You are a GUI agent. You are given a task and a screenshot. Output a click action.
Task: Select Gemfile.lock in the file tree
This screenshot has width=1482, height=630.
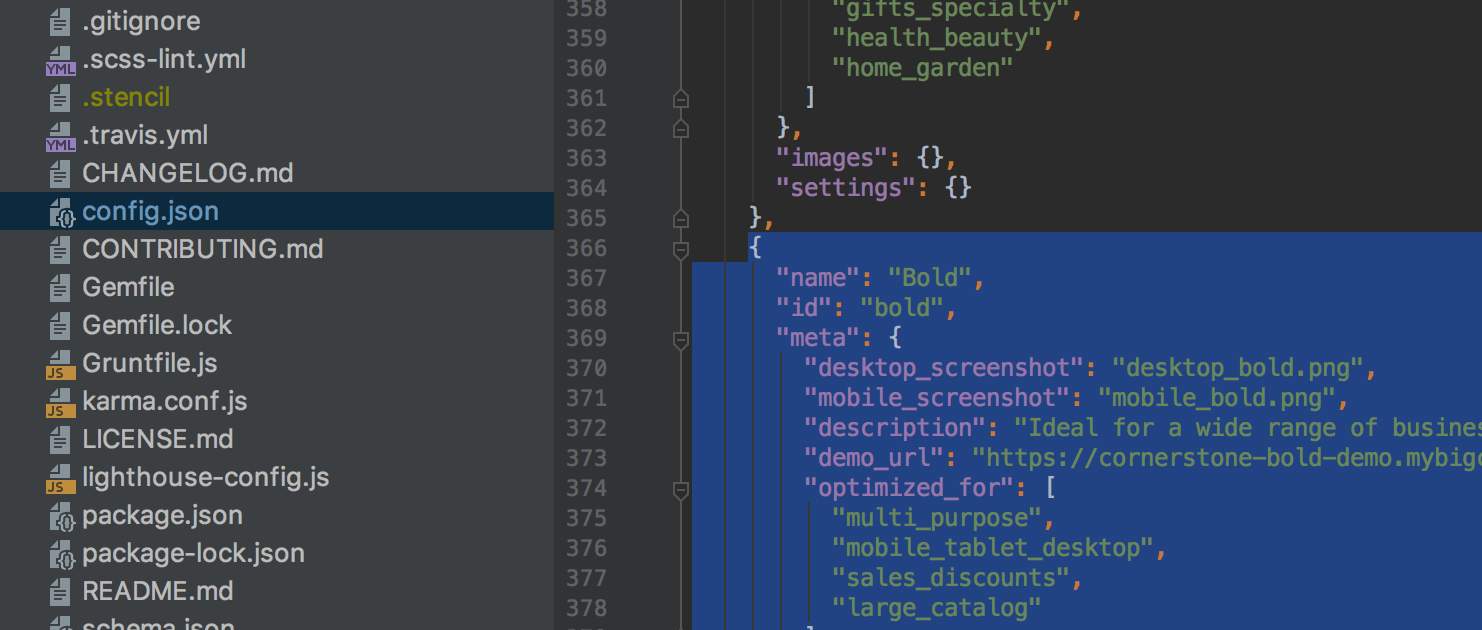click(x=157, y=326)
